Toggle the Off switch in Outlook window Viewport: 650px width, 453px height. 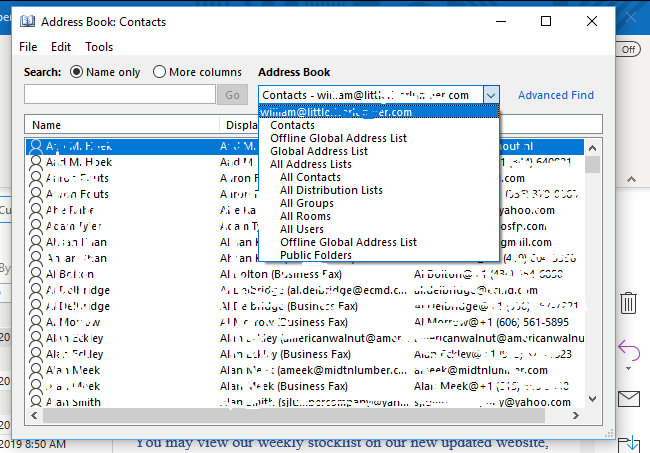point(628,49)
